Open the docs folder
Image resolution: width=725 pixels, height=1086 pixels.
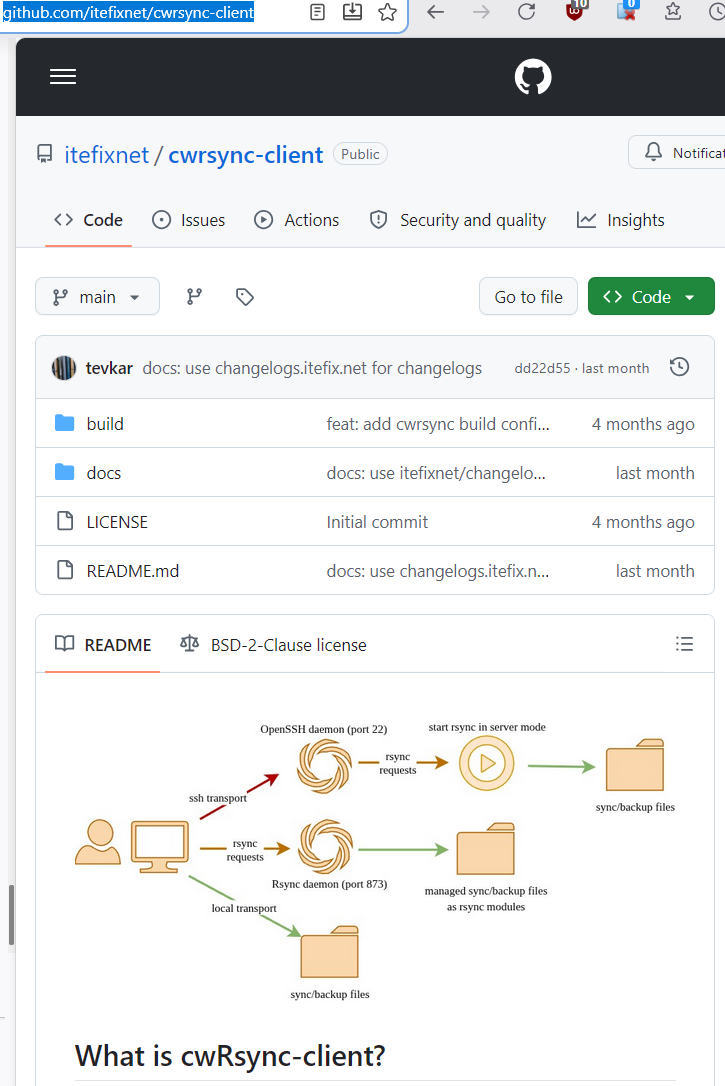click(x=103, y=472)
